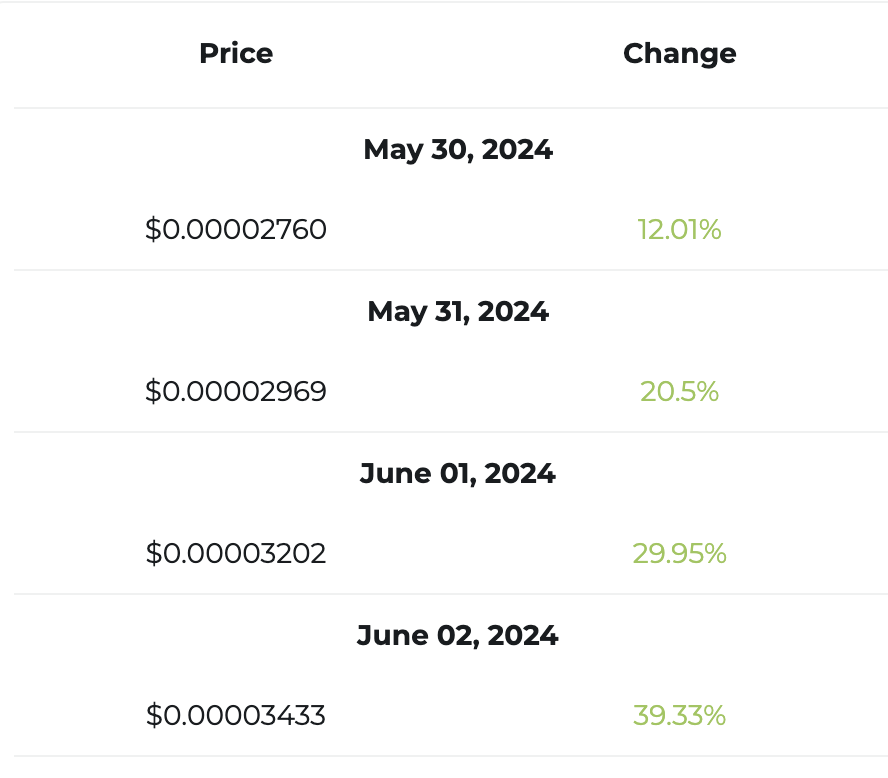Select the June 01, 2024 date heading
The width and height of the screenshot is (888, 778).
click(458, 473)
